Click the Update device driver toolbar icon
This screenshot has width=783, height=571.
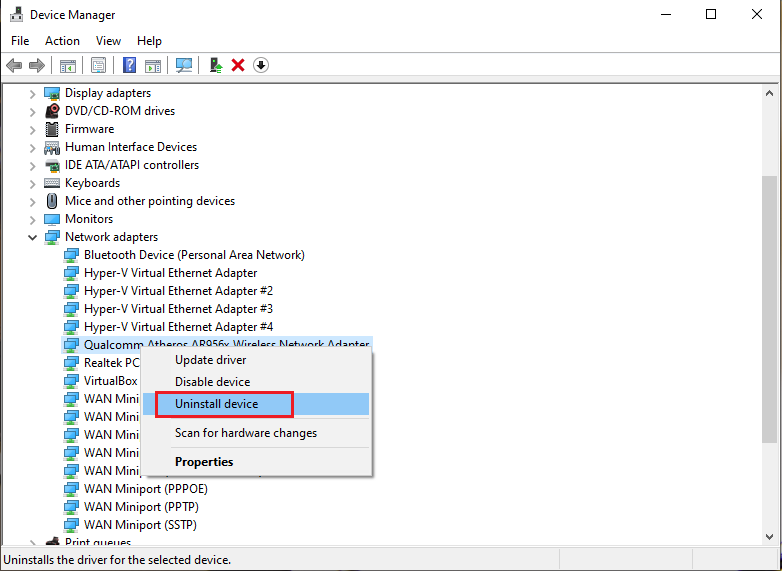(x=214, y=65)
